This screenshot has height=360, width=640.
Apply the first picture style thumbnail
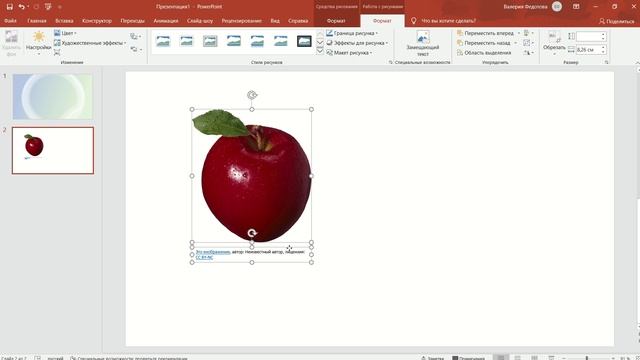pyautogui.click(x=163, y=41)
